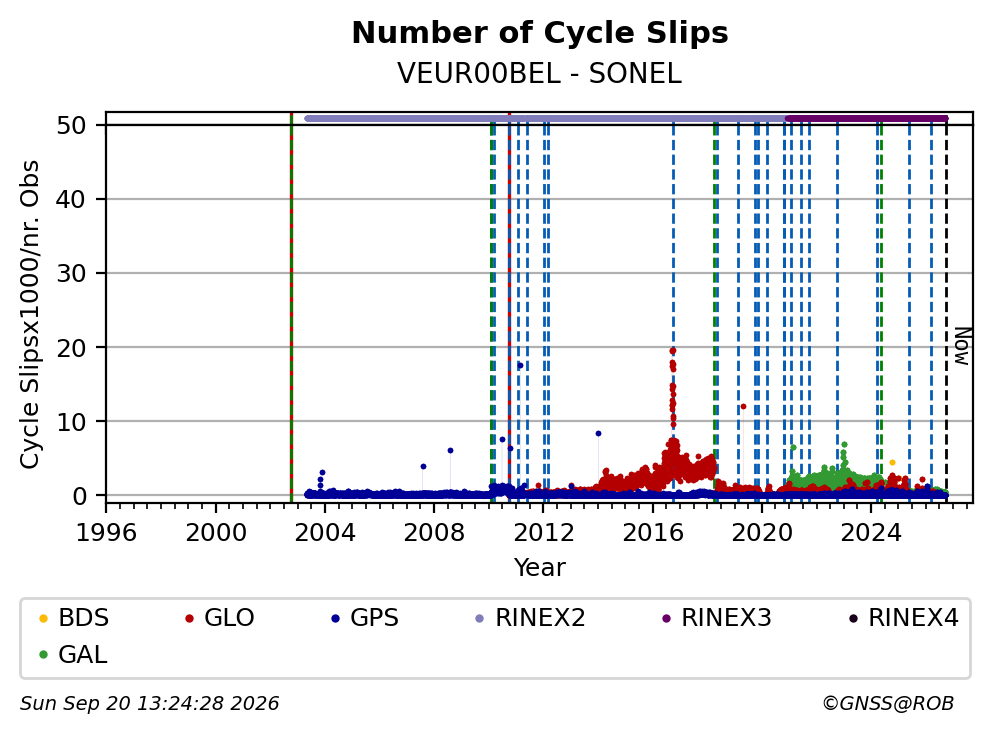The image size is (992, 734).
Task: Click the GLO red legend marker
Action: coord(189,618)
